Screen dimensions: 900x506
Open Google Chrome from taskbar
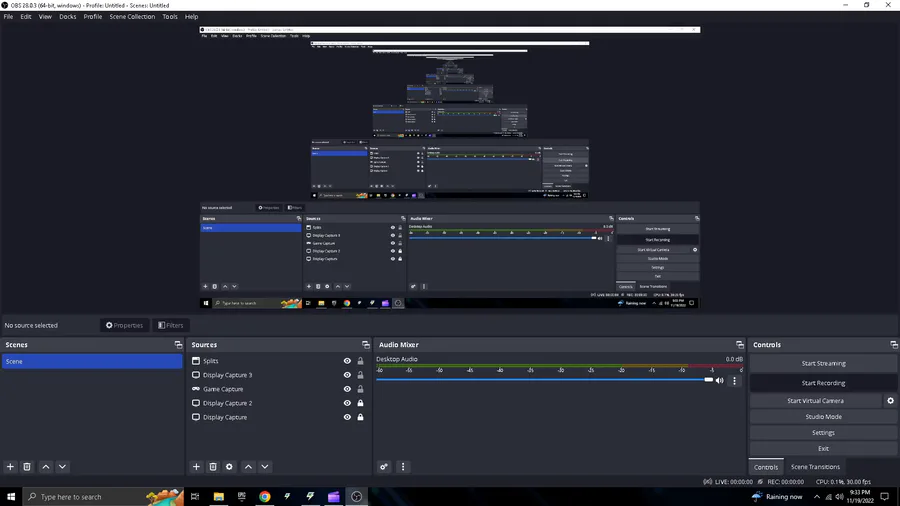coord(265,497)
